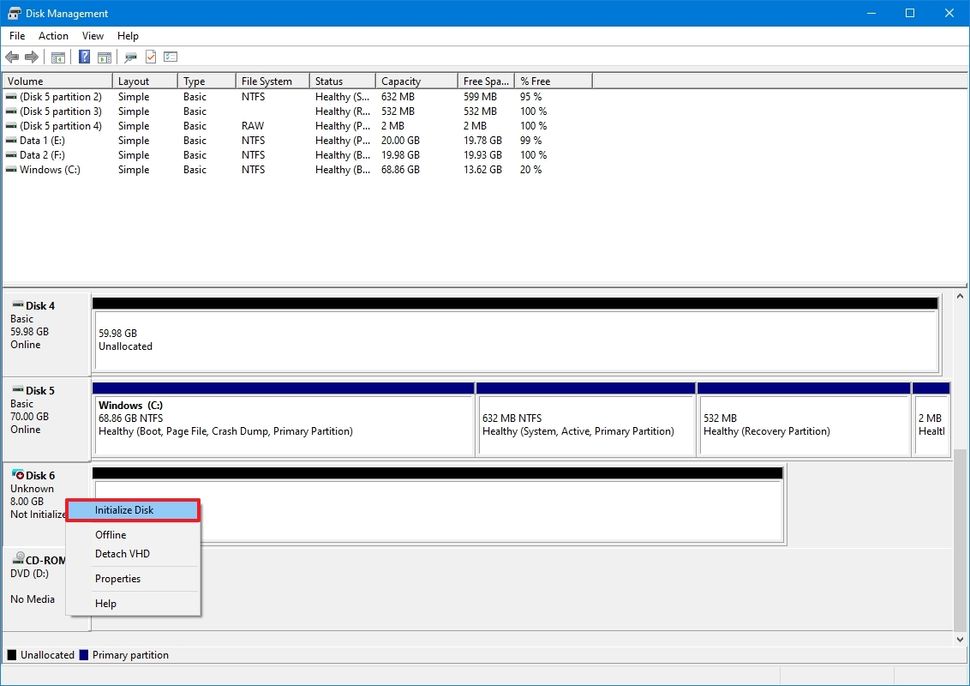
Task: Click the Show/Hide Console Tree toolbar icon
Action: [58, 57]
